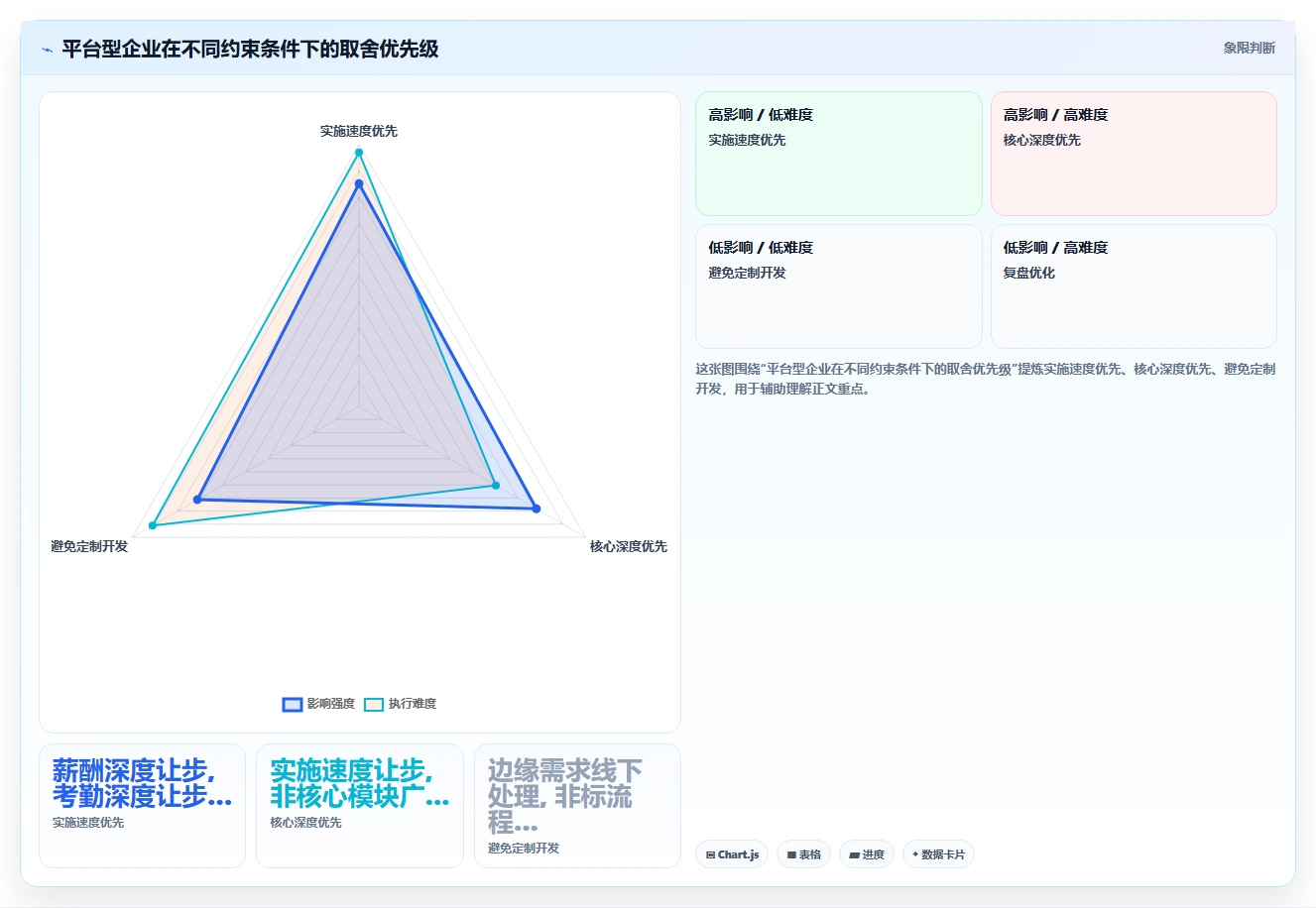The width and height of the screenshot is (1316, 908).
Task: Click the chart title 平台型企业在不同约束条件下的取舍优先级
Action: click(250, 49)
